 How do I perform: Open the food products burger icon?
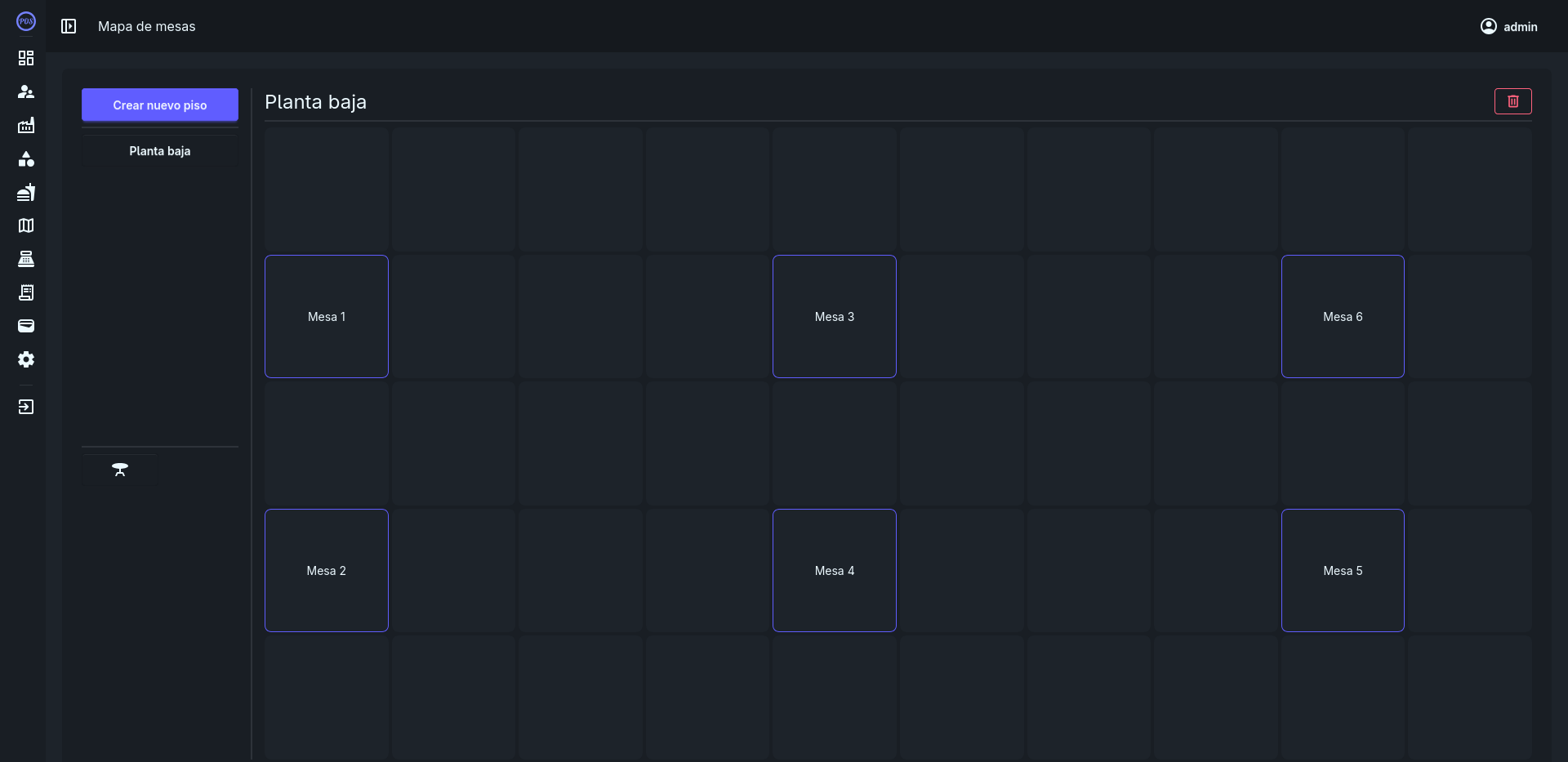tap(26, 192)
